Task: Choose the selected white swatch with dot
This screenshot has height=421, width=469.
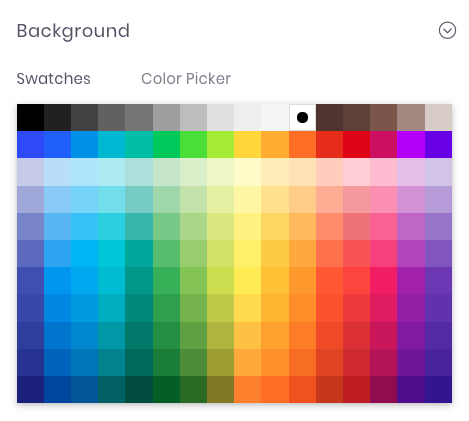Action: tap(302, 117)
